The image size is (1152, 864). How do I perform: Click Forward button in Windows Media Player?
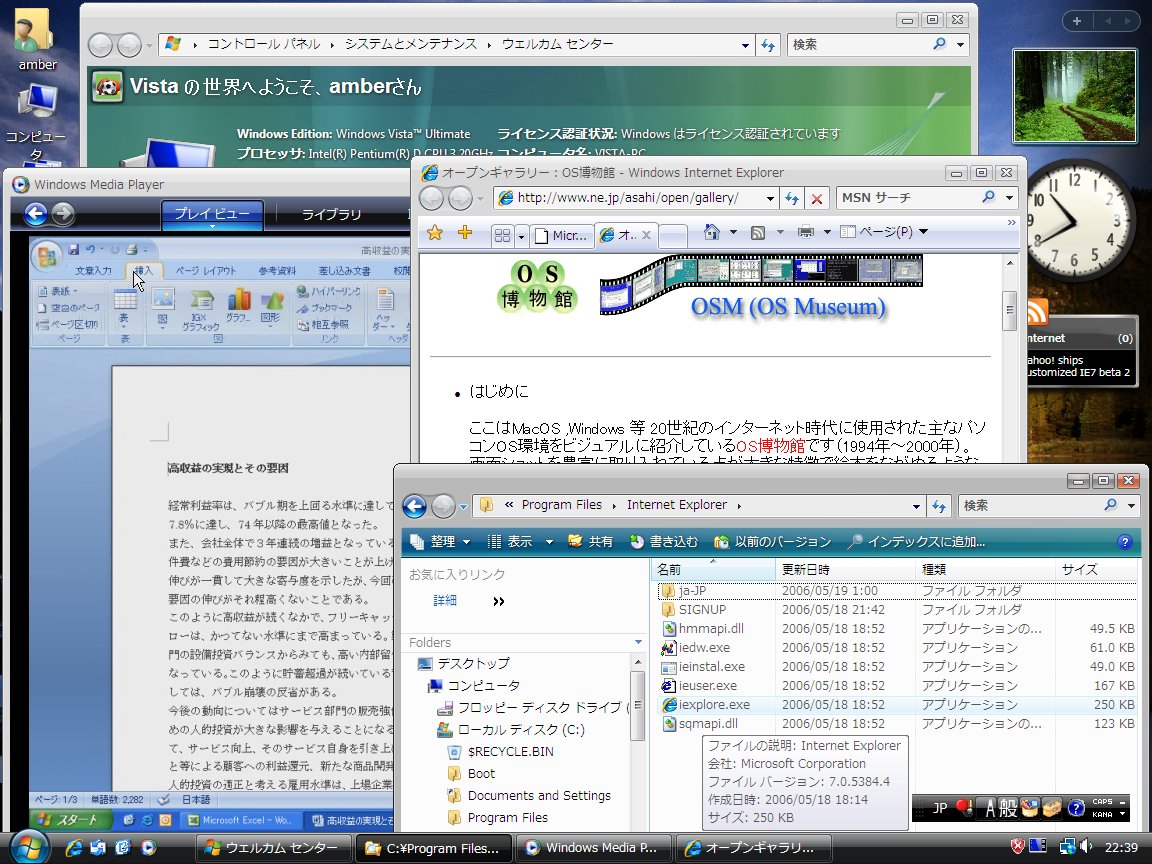click(x=63, y=214)
